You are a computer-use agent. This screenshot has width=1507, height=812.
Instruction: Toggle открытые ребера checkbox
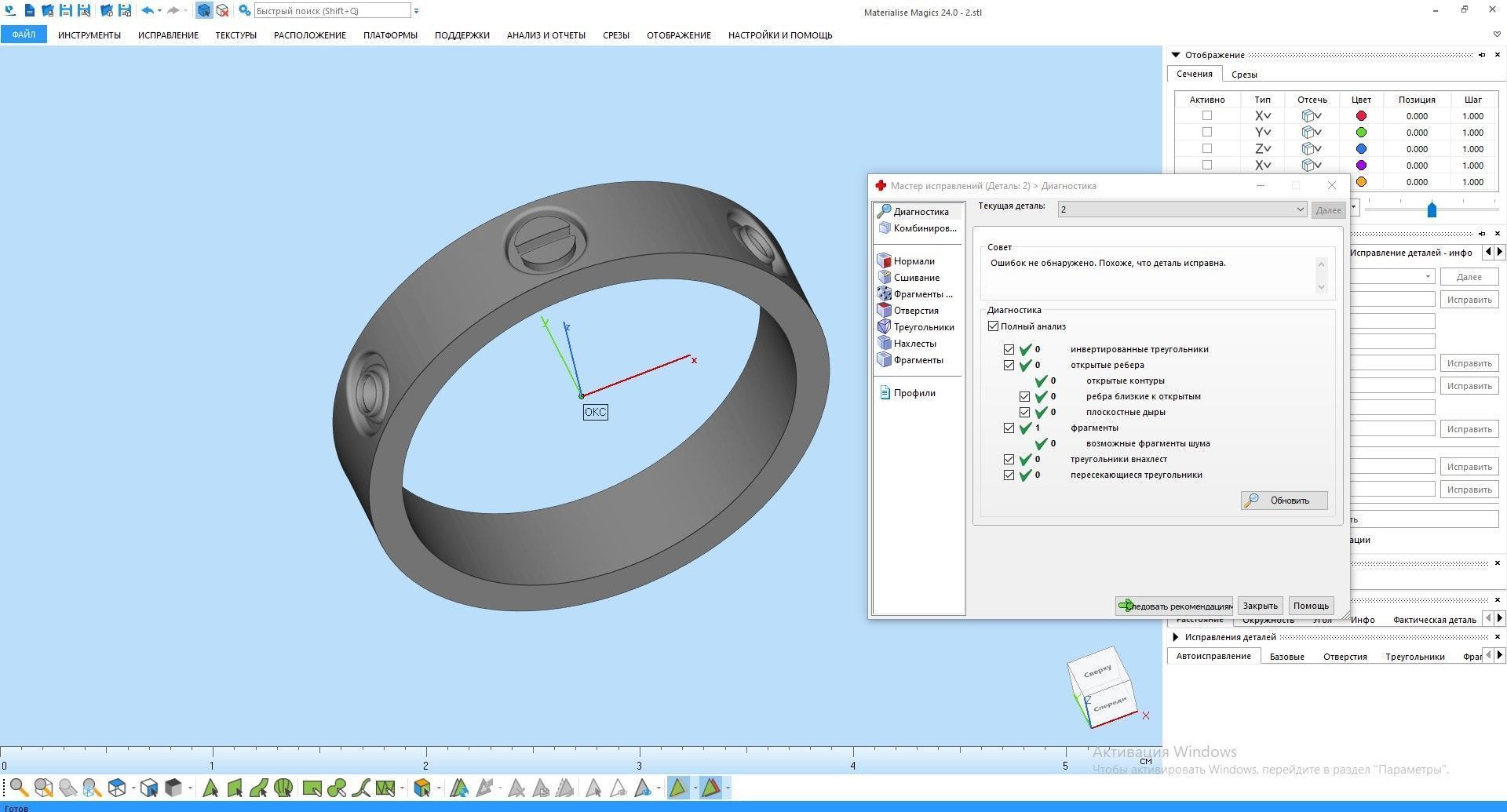pos(1009,366)
